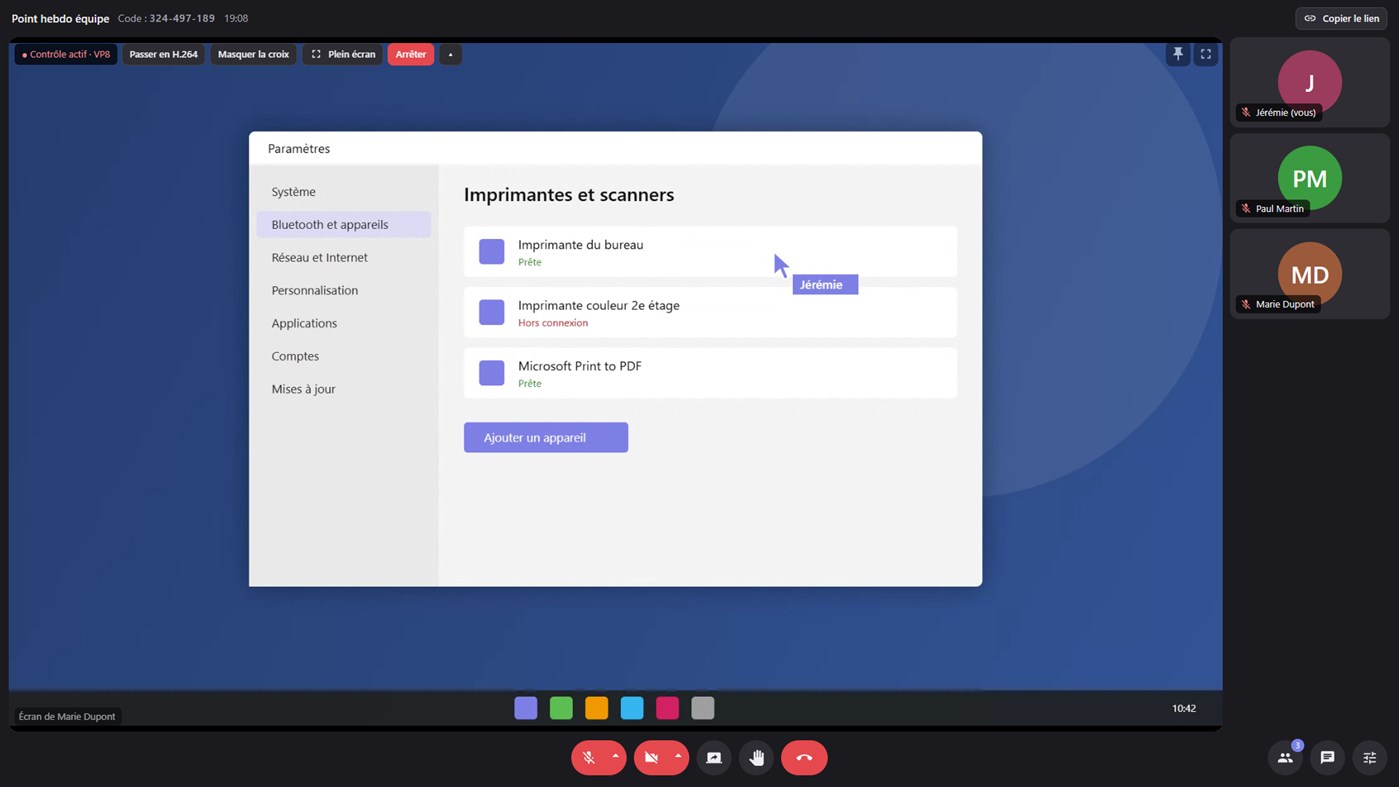Open Mises à jour settings
The image size is (1399, 787).
[343, 389]
